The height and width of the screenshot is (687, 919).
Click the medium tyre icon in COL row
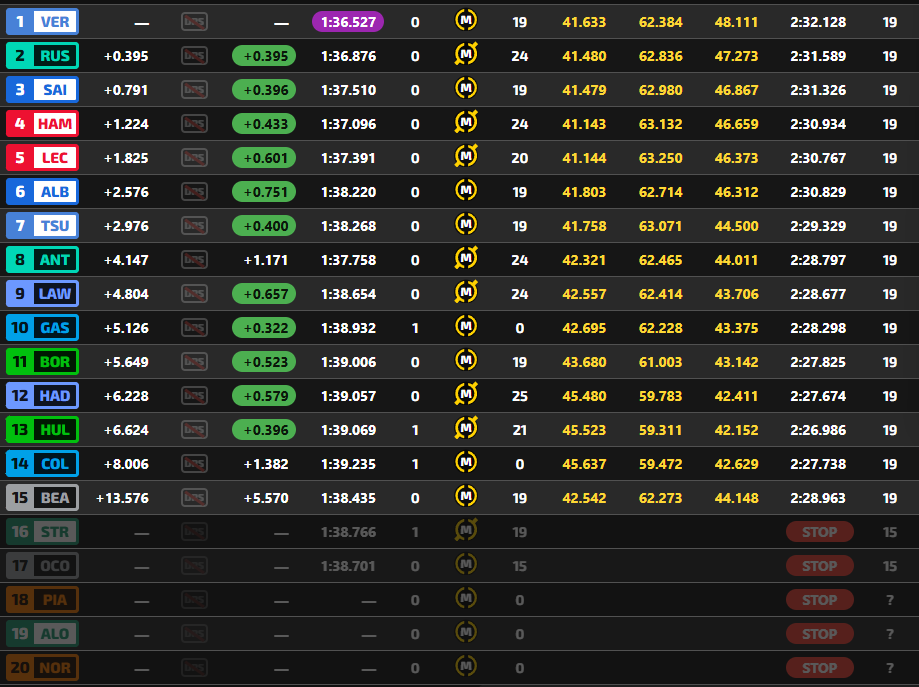(466, 463)
